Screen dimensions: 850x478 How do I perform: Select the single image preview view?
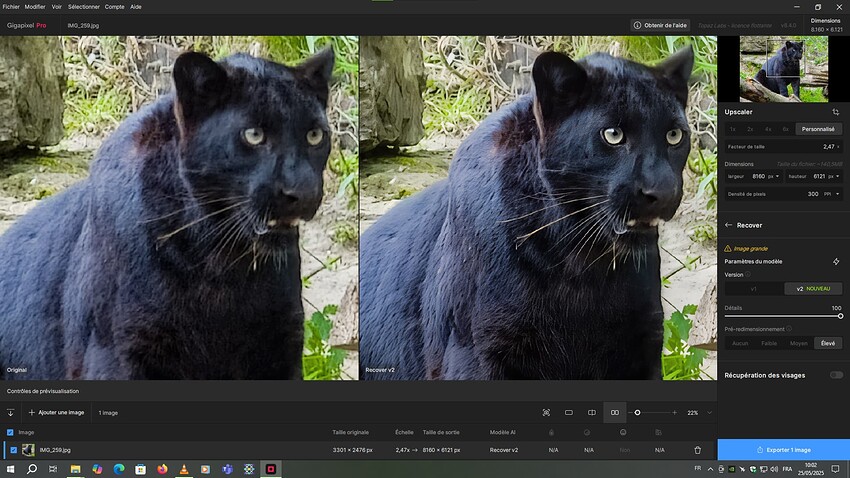569,412
